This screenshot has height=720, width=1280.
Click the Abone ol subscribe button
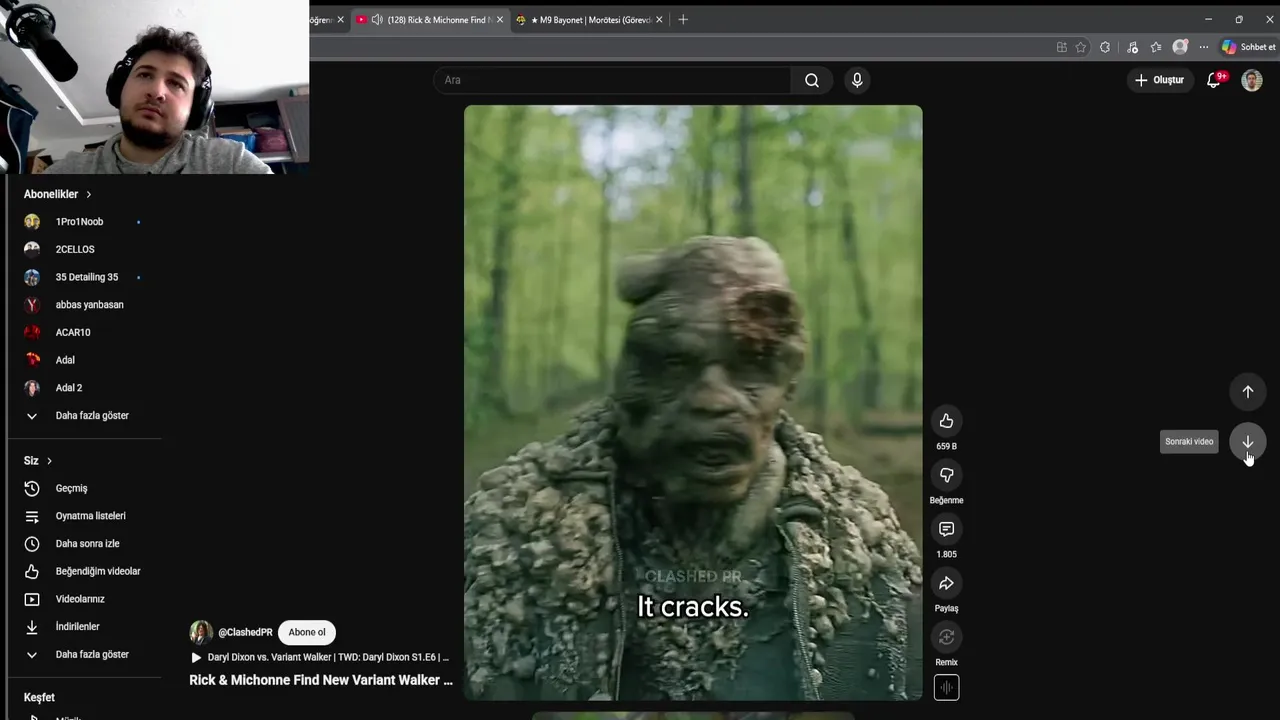pos(307,632)
